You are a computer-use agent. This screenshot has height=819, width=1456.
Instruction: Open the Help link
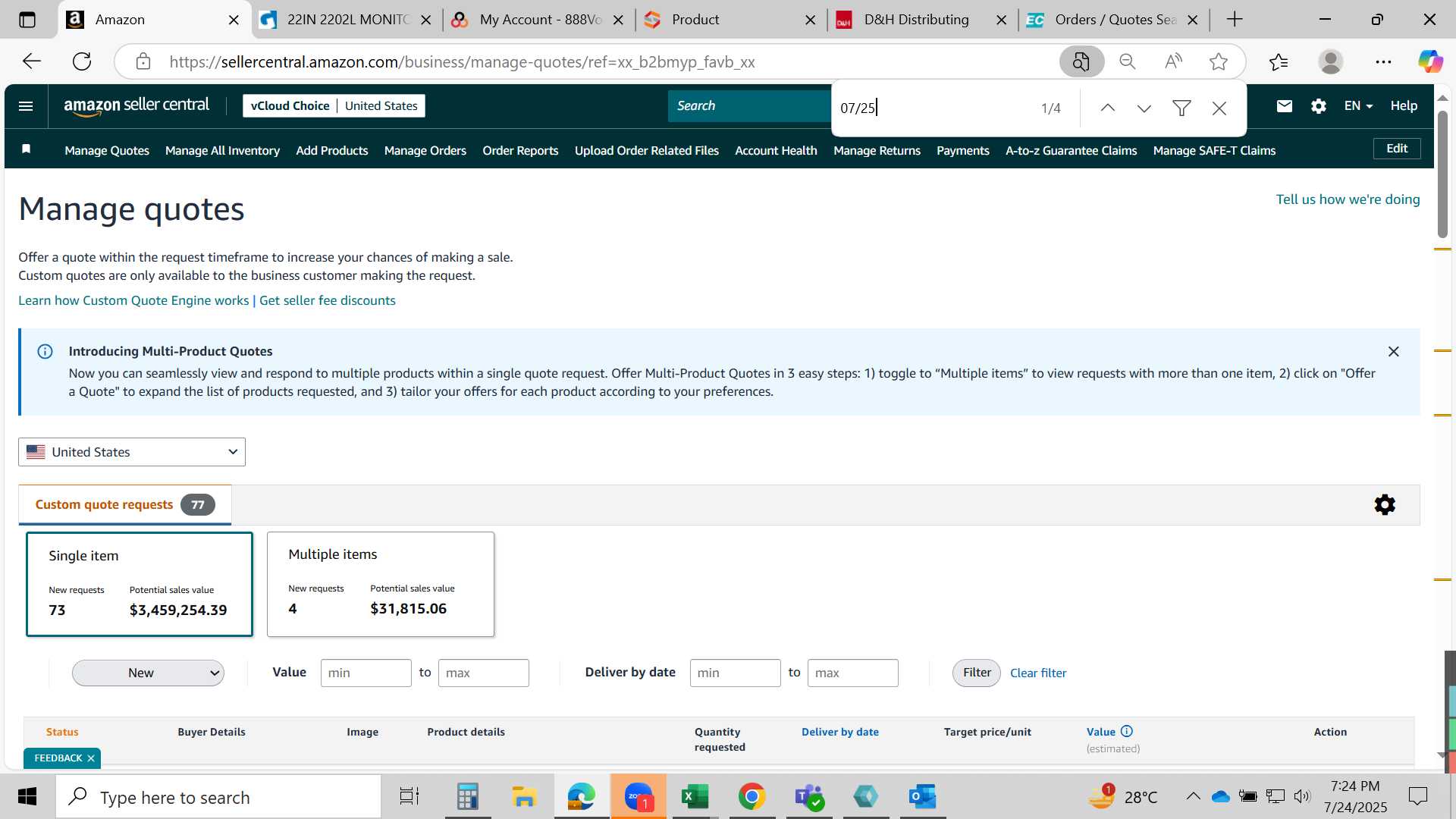click(1404, 106)
